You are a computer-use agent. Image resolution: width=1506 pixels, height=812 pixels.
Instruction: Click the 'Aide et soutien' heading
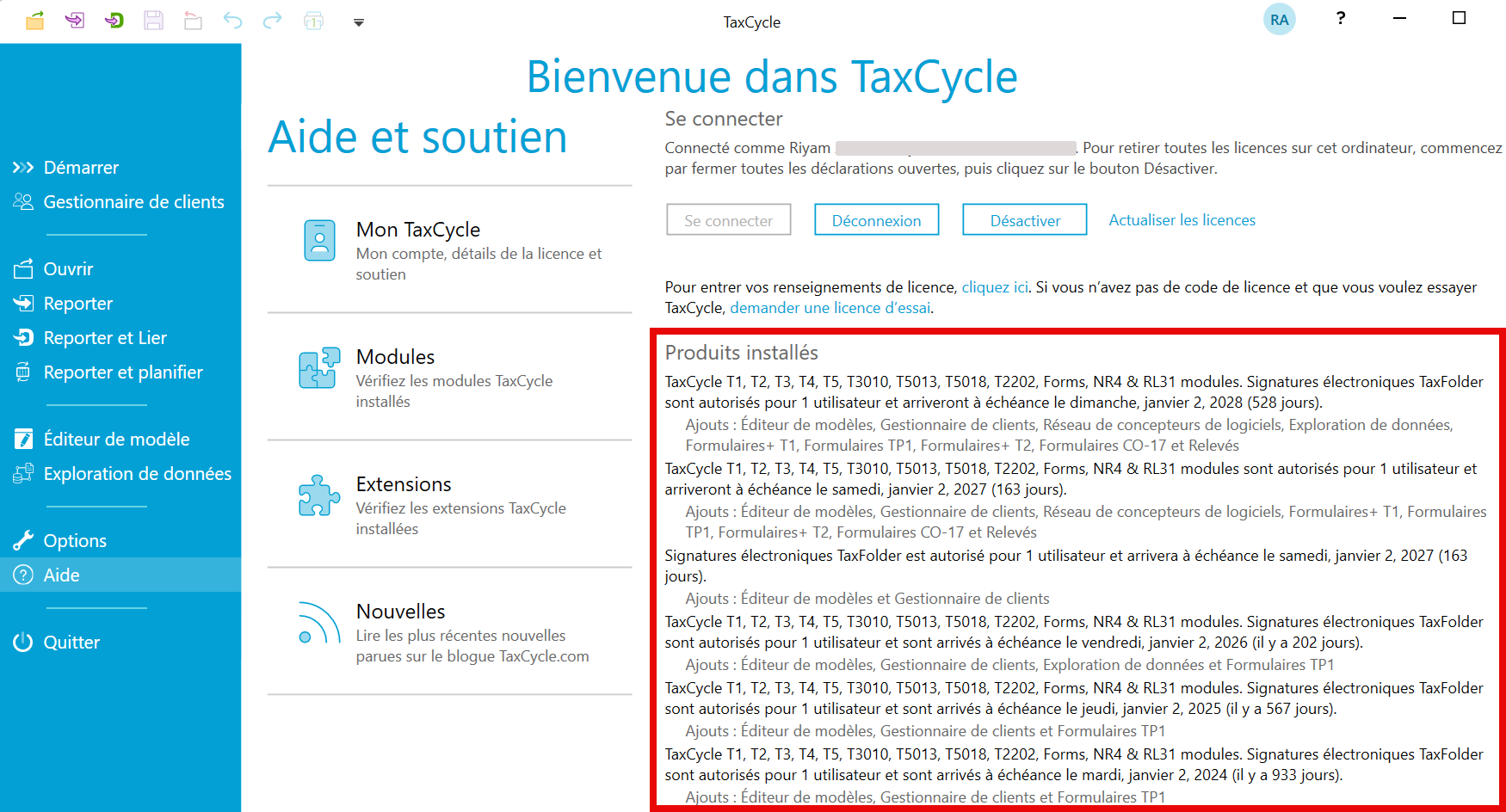418,137
